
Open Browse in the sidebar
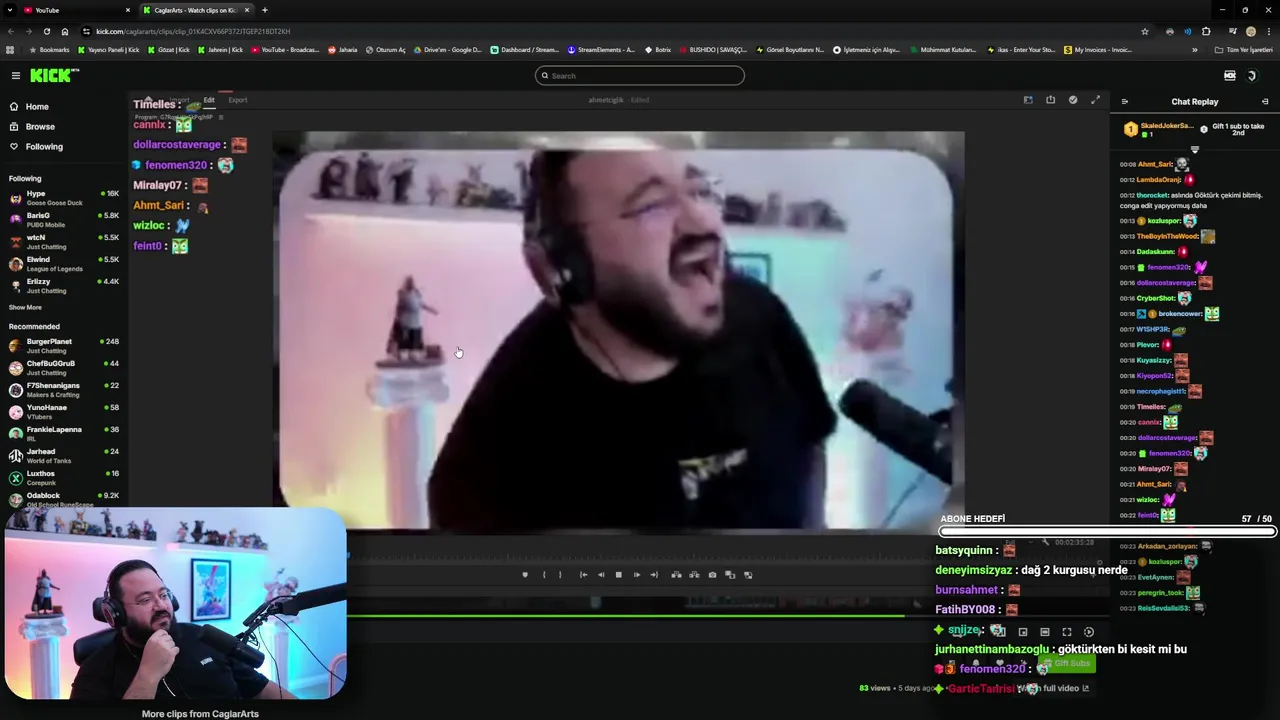[x=40, y=127]
